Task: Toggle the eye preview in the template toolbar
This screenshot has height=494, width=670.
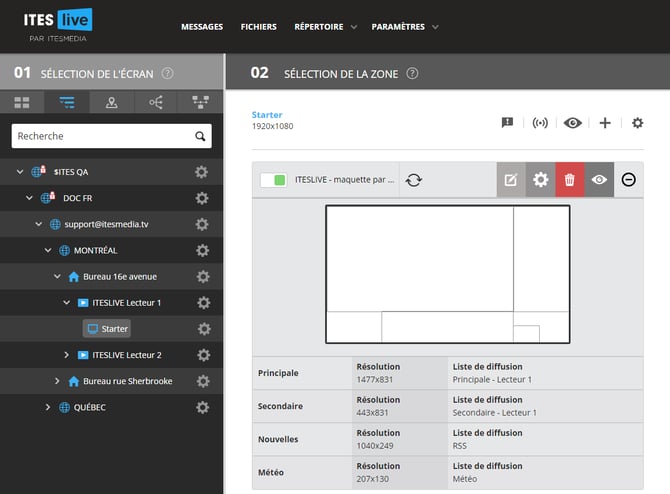Action: click(x=599, y=180)
